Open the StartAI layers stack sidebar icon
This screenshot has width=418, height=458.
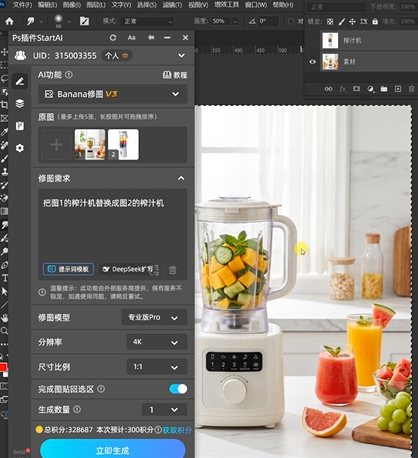click(x=20, y=104)
